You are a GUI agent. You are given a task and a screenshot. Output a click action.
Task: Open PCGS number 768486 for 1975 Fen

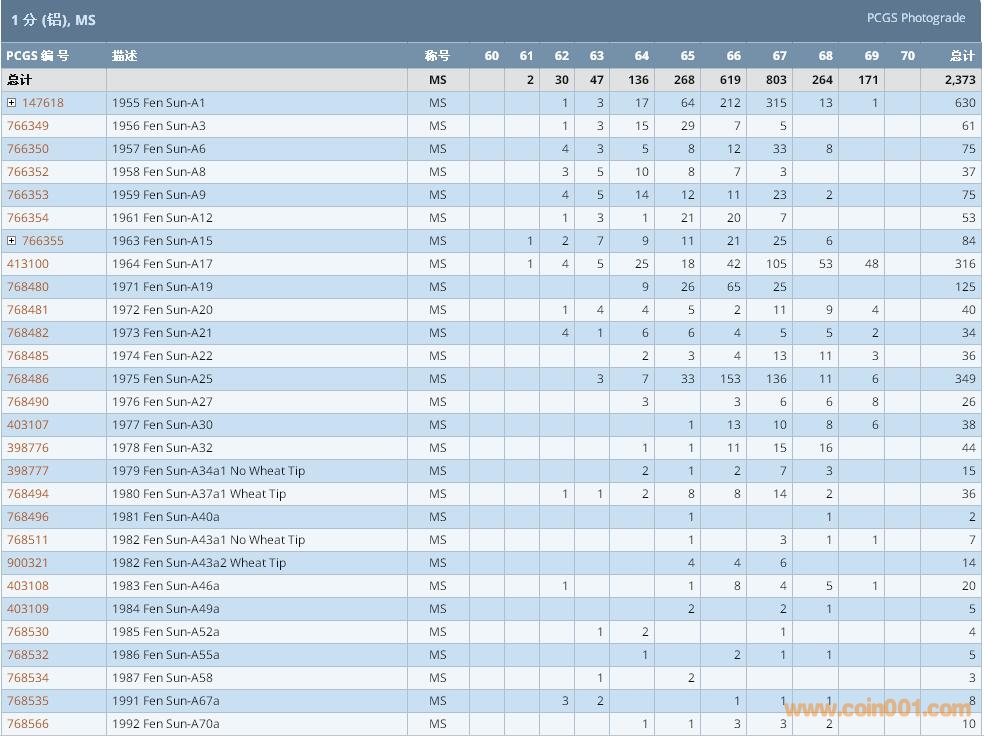click(x=28, y=379)
